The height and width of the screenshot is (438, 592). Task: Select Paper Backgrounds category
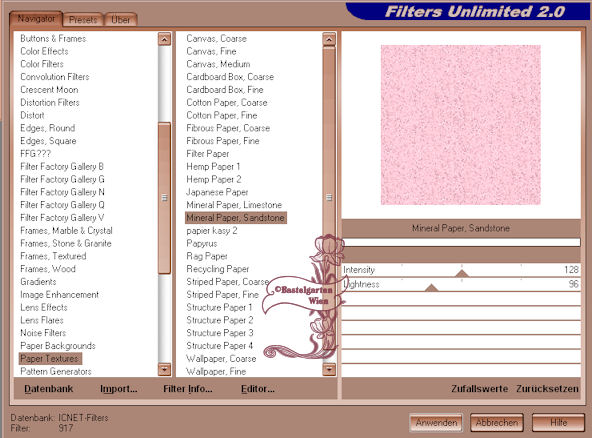58,345
